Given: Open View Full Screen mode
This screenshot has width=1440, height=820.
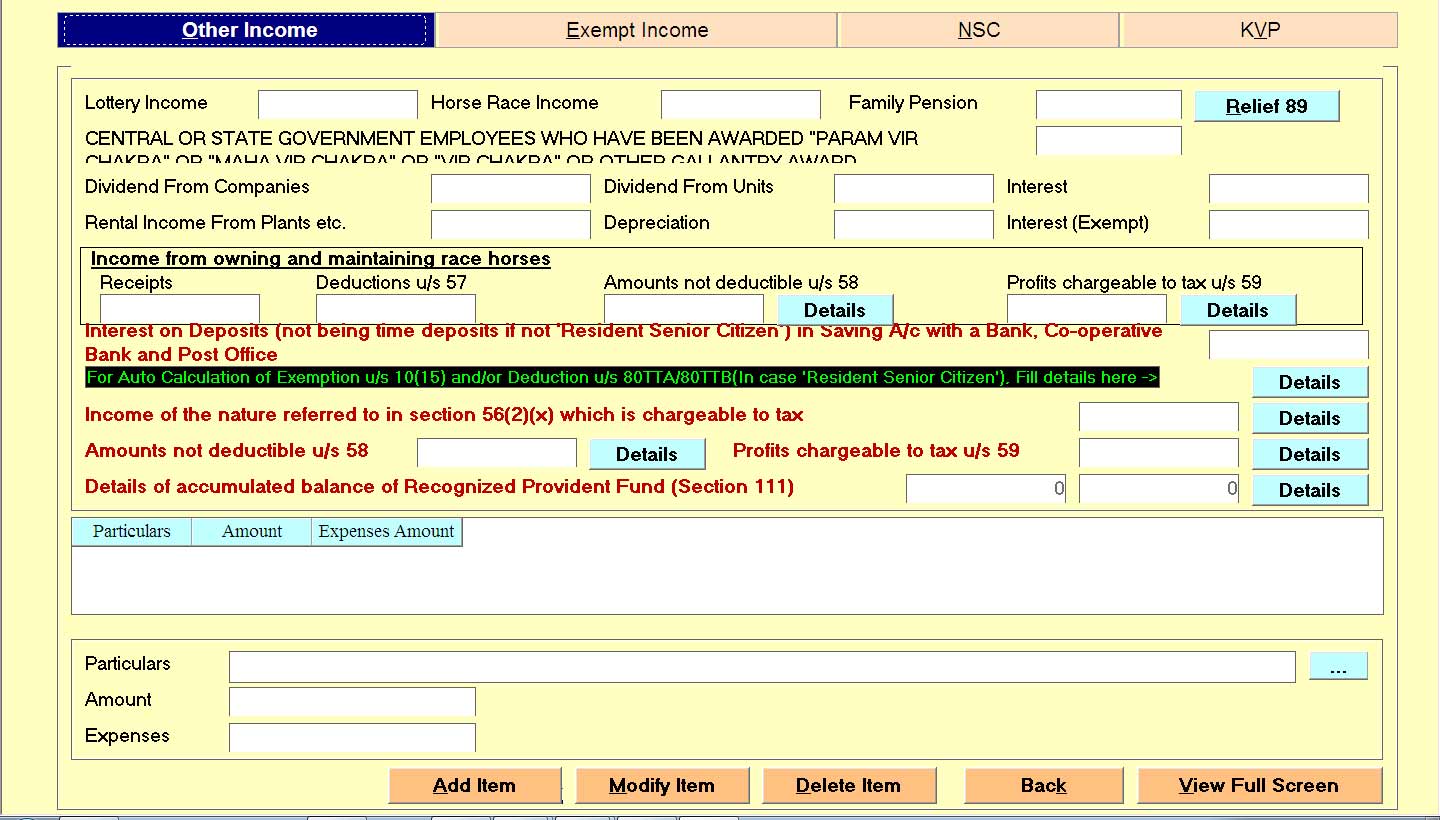Looking at the screenshot, I should tap(1258, 785).
